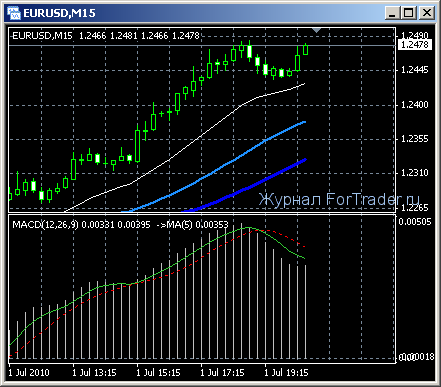
Task: Click the chart icon in title bar
Action: (x=14, y=13)
